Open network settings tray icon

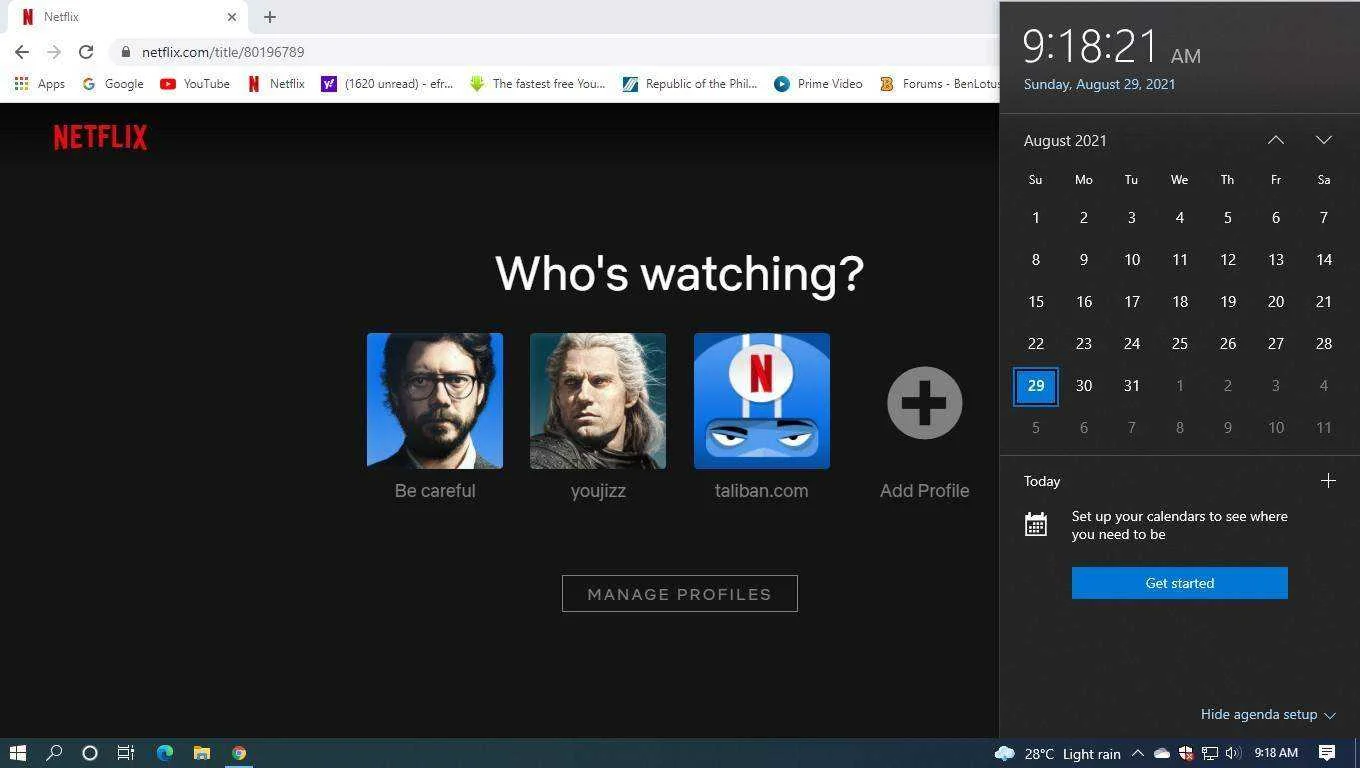(x=1210, y=753)
